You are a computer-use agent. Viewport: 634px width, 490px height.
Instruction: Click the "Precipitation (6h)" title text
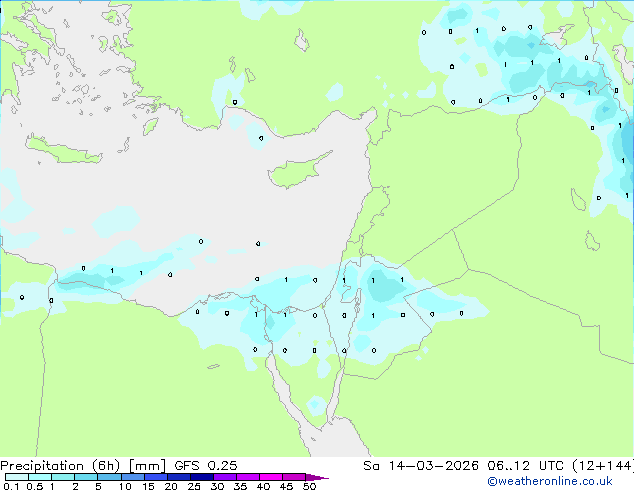[x=60, y=466]
